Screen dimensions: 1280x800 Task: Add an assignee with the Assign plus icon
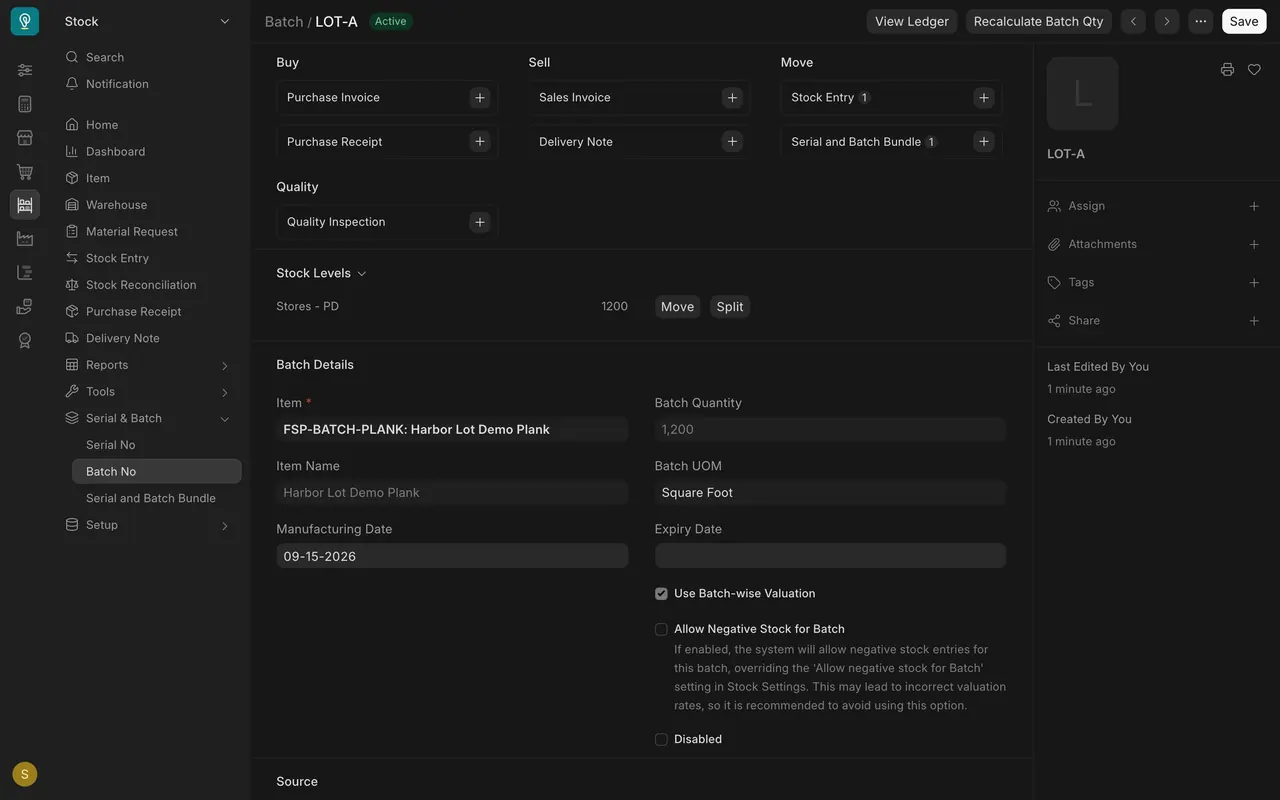[x=1254, y=206]
